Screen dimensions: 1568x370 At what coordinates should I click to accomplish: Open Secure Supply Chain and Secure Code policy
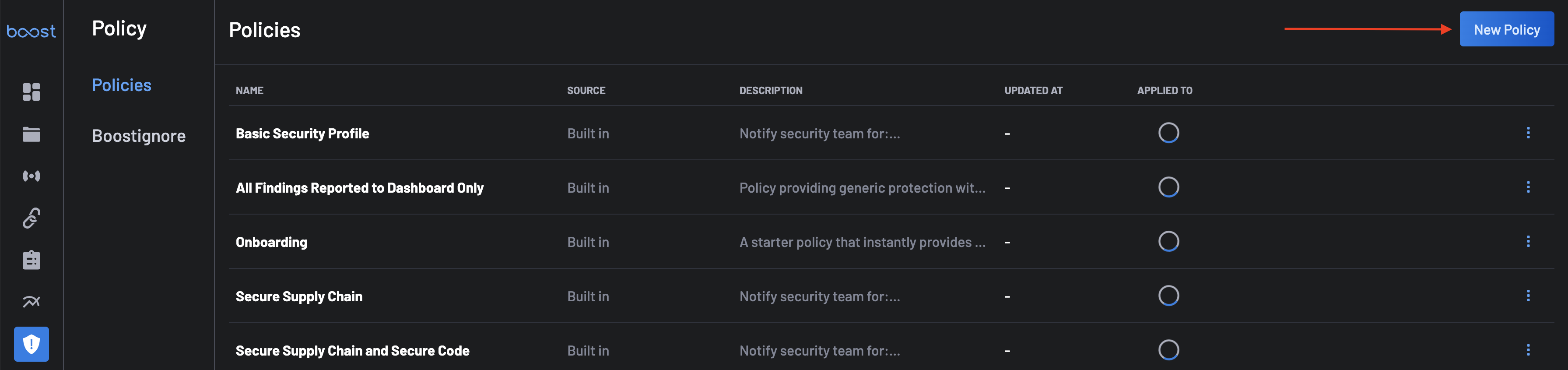pyautogui.click(x=352, y=351)
